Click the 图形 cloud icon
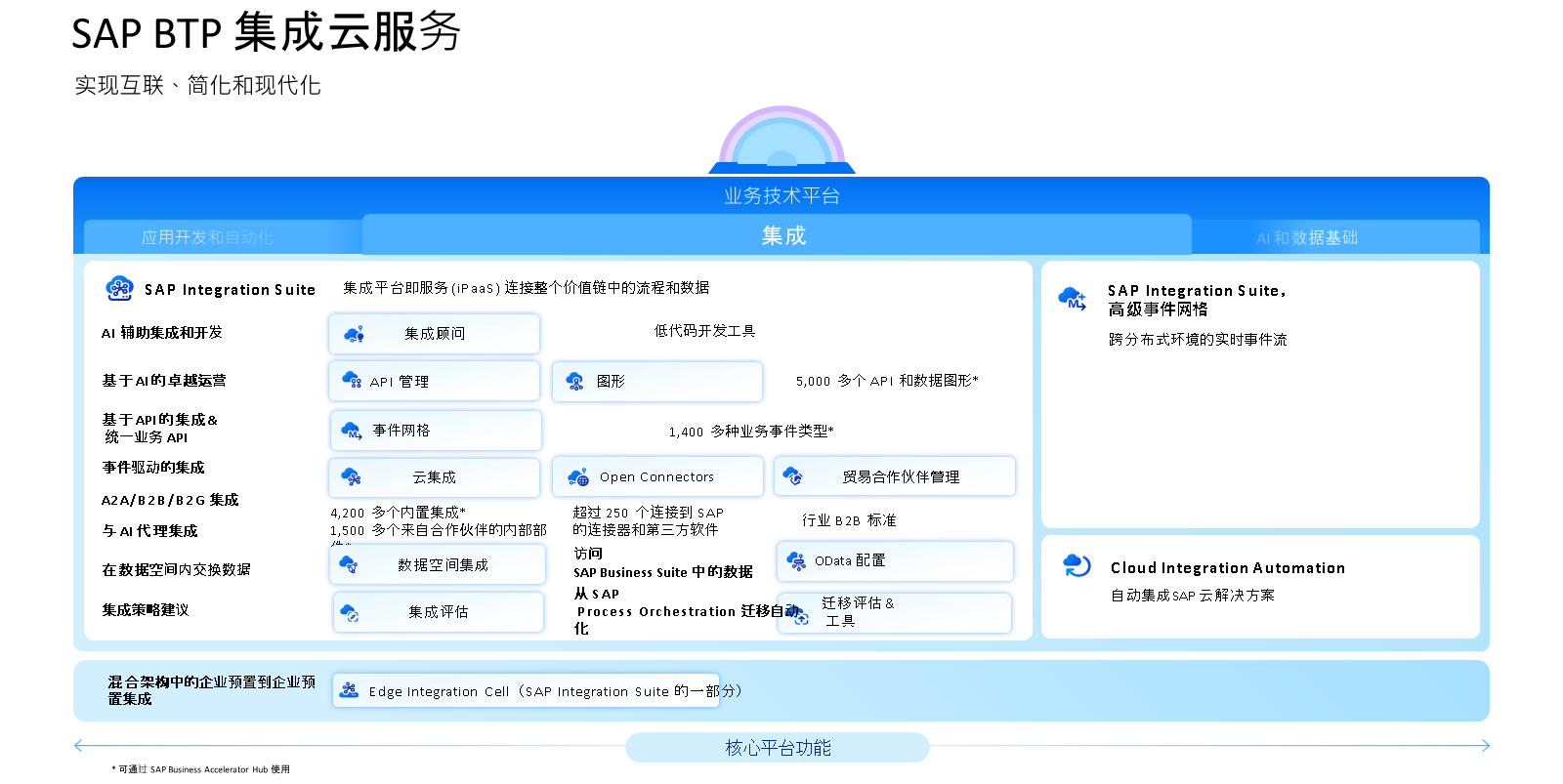This screenshot has width=1563, height=784. (x=574, y=381)
